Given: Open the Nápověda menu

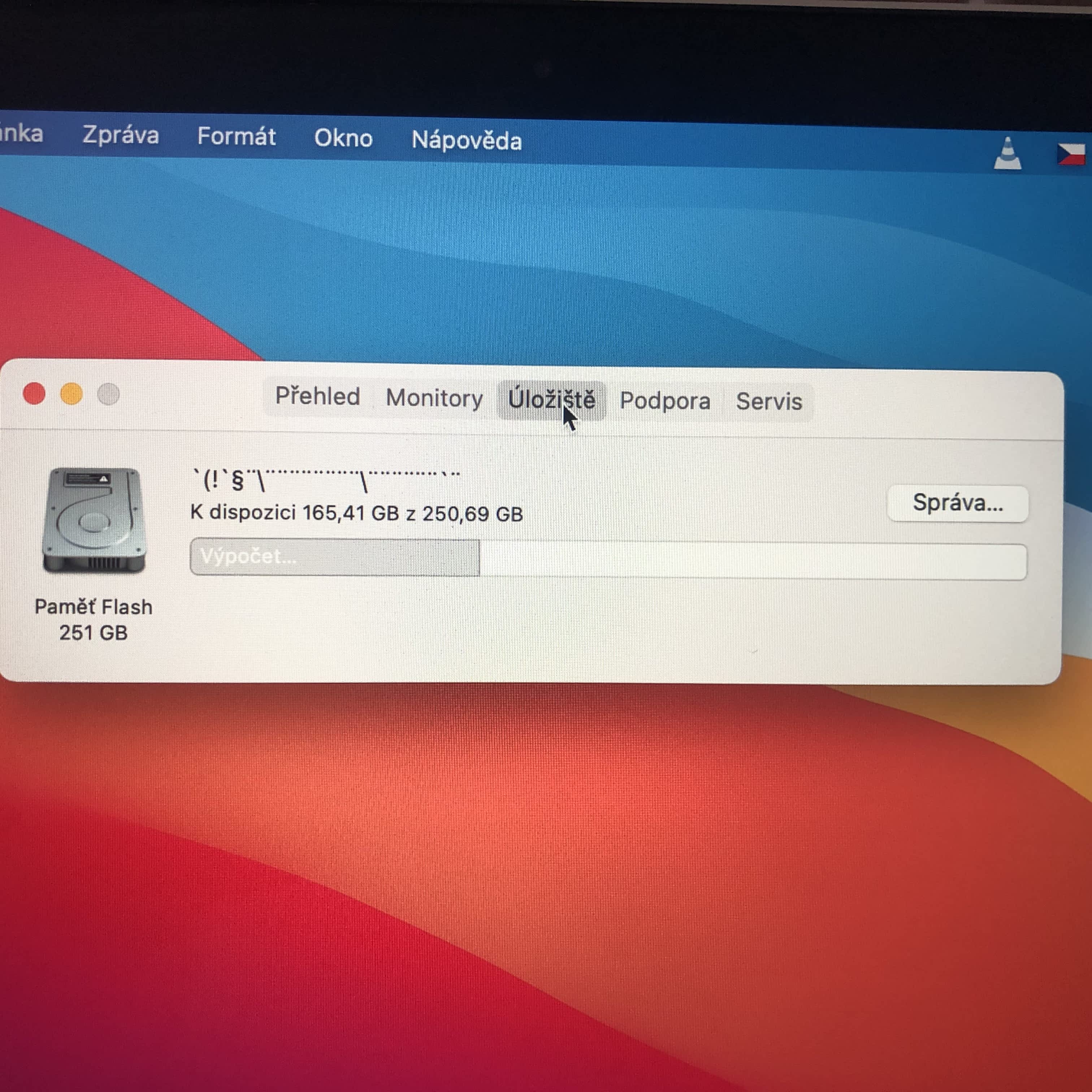Looking at the screenshot, I should tap(466, 140).
